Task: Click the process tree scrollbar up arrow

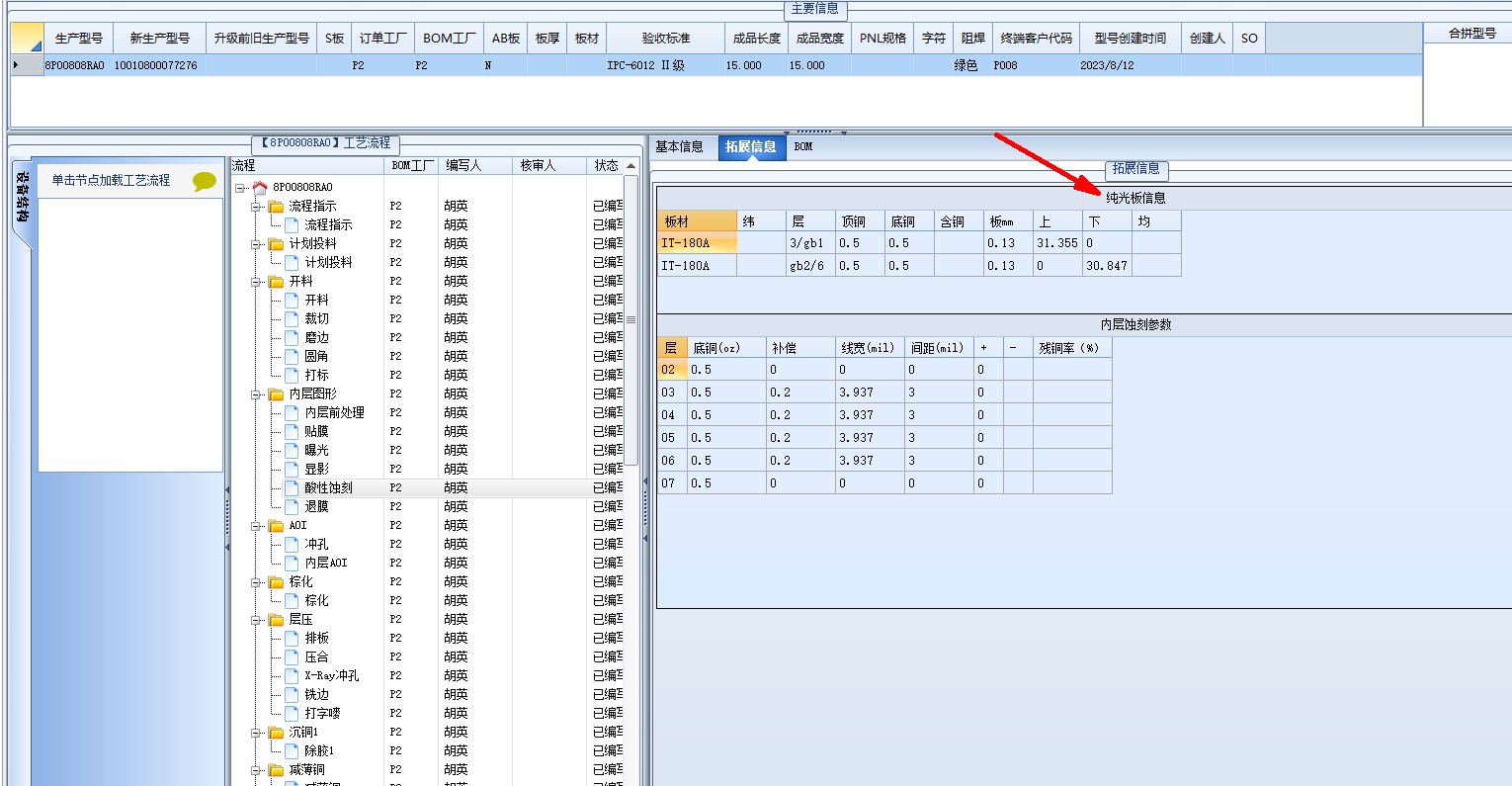Action: pyautogui.click(x=630, y=165)
